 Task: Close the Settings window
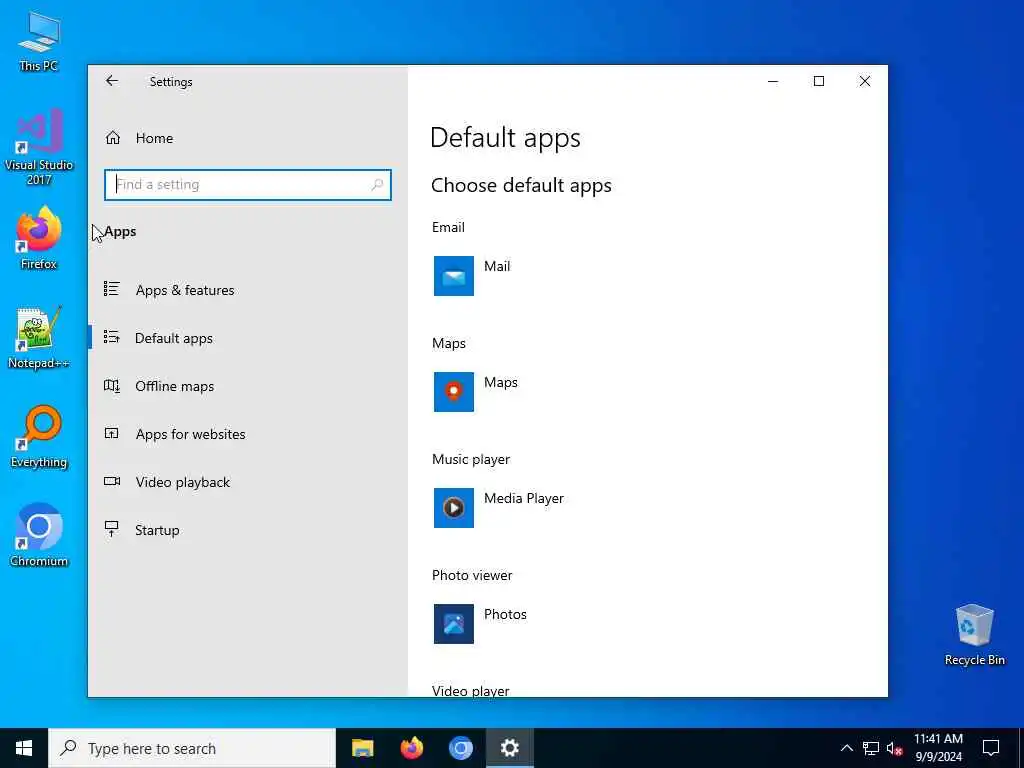tap(865, 81)
